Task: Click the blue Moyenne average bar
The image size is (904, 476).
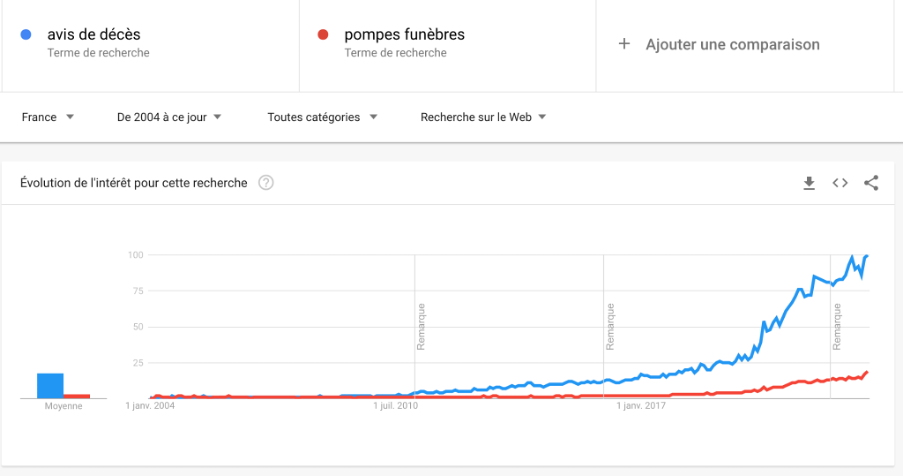Action: tap(50, 386)
